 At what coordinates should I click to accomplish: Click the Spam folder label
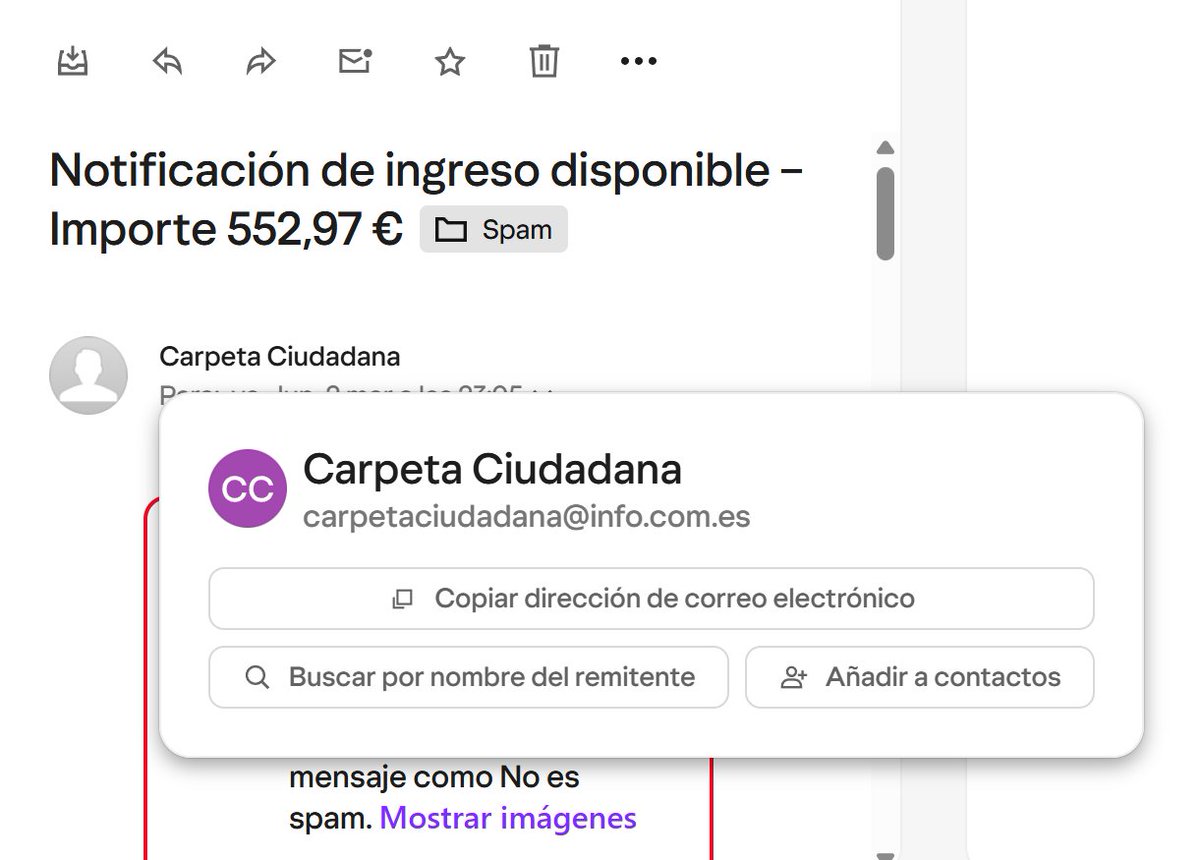pos(494,230)
